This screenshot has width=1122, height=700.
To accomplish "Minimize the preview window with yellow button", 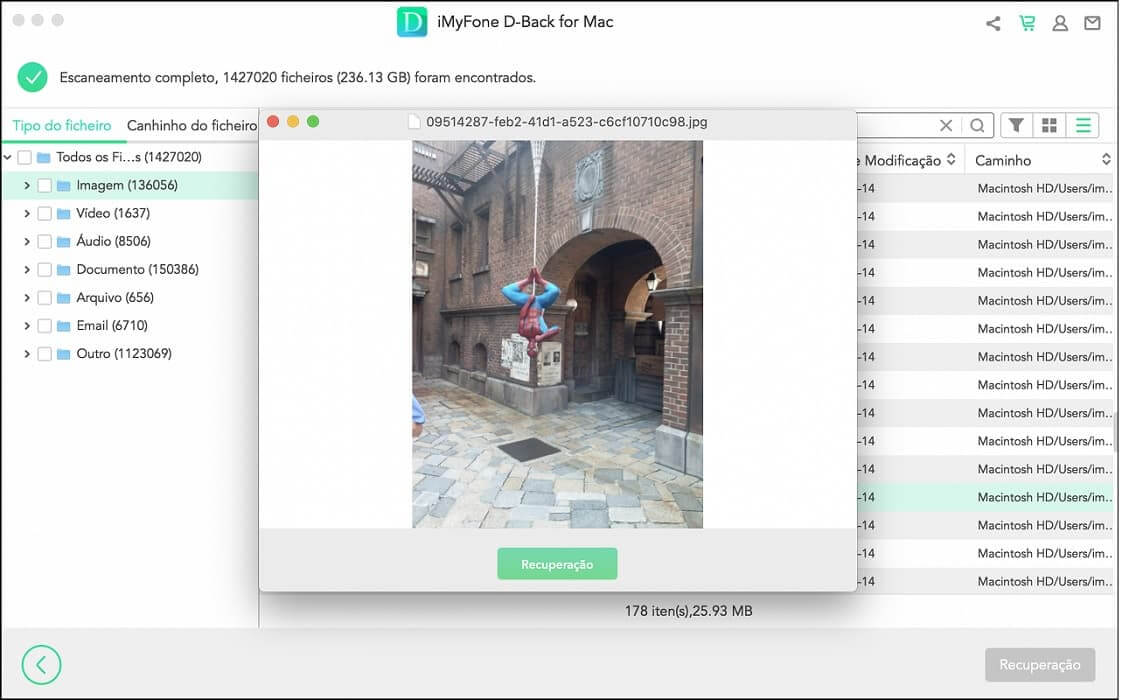I will [x=293, y=122].
